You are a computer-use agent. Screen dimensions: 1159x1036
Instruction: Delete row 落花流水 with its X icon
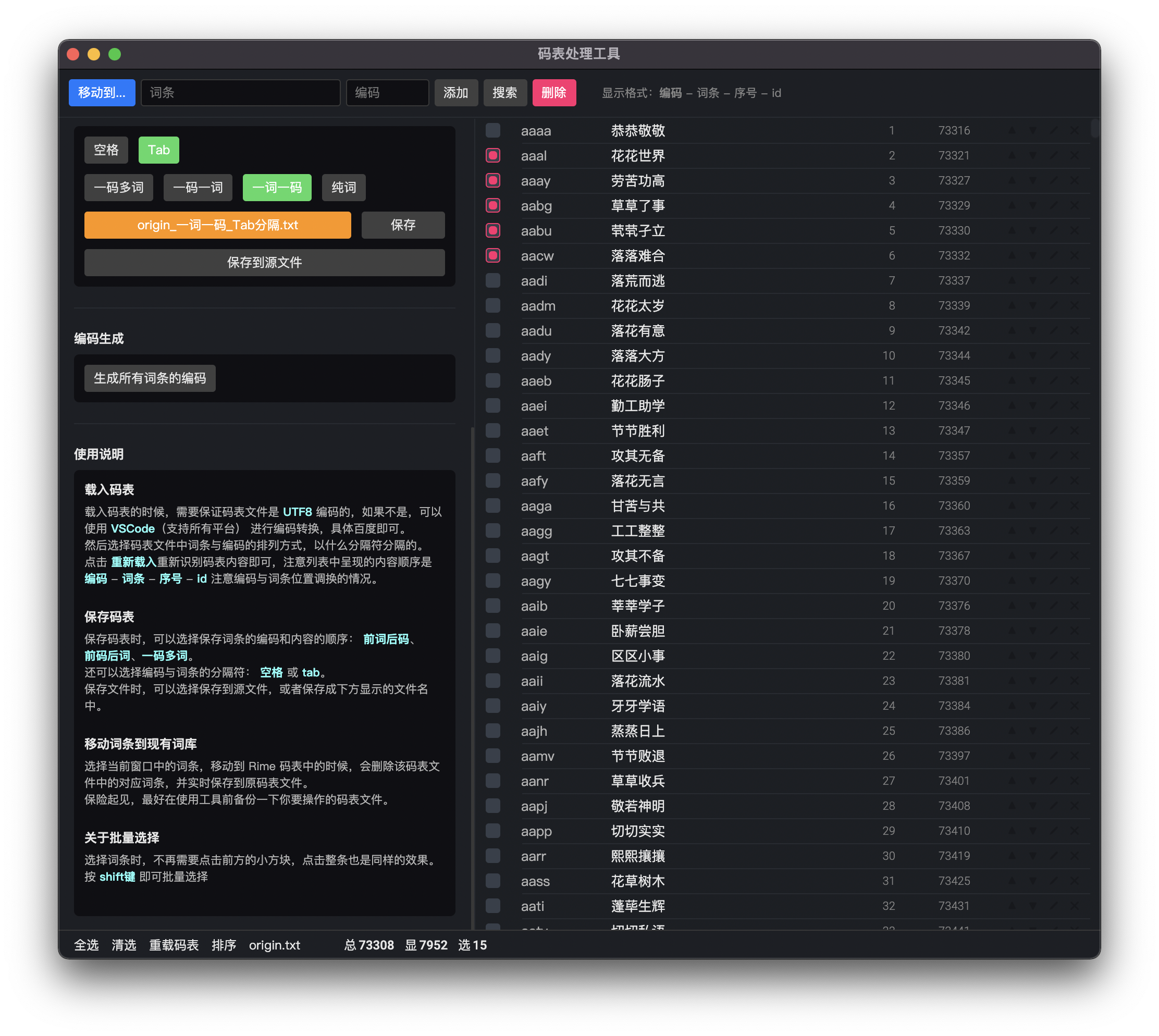point(1075,681)
